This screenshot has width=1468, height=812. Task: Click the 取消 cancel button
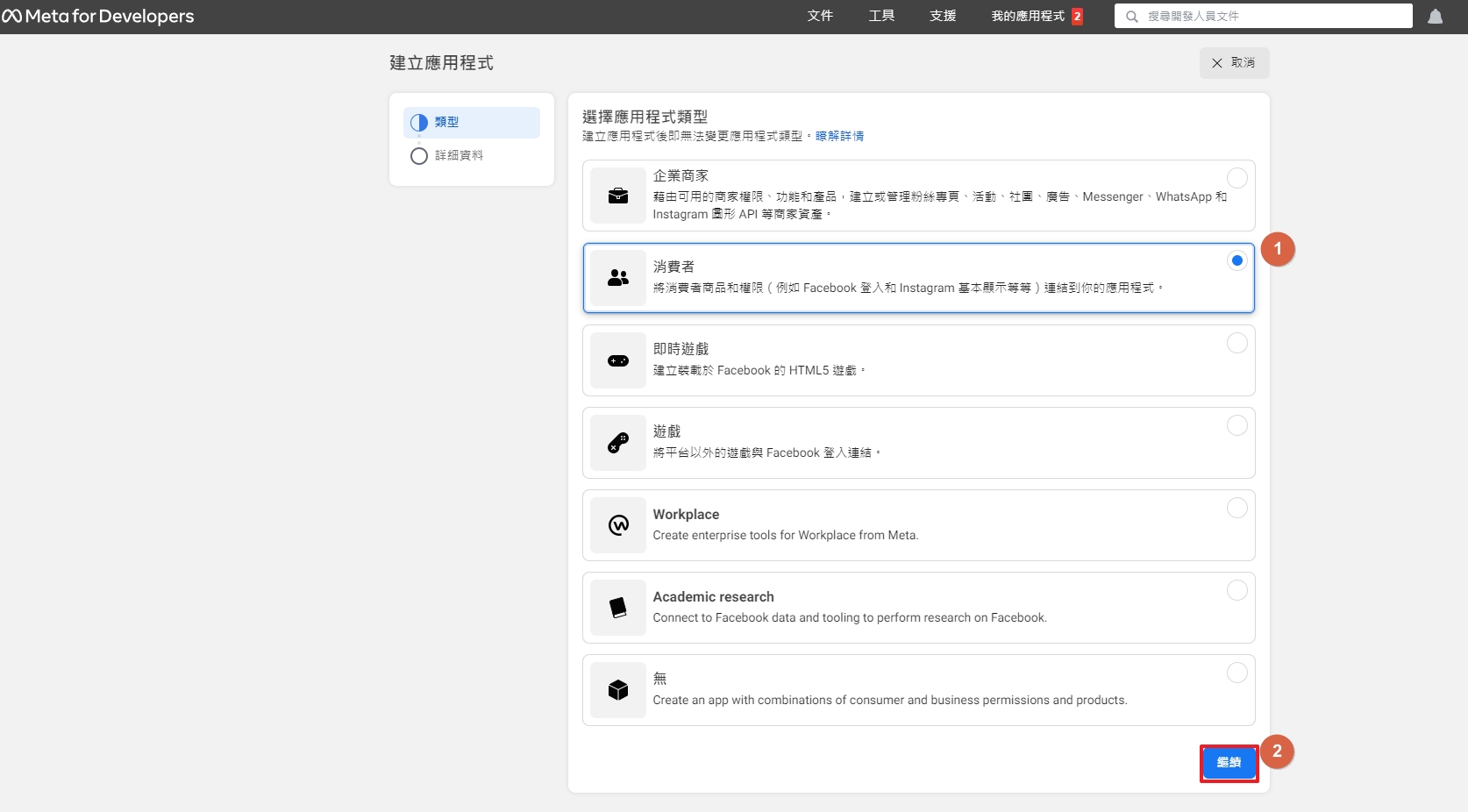[1234, 63]
